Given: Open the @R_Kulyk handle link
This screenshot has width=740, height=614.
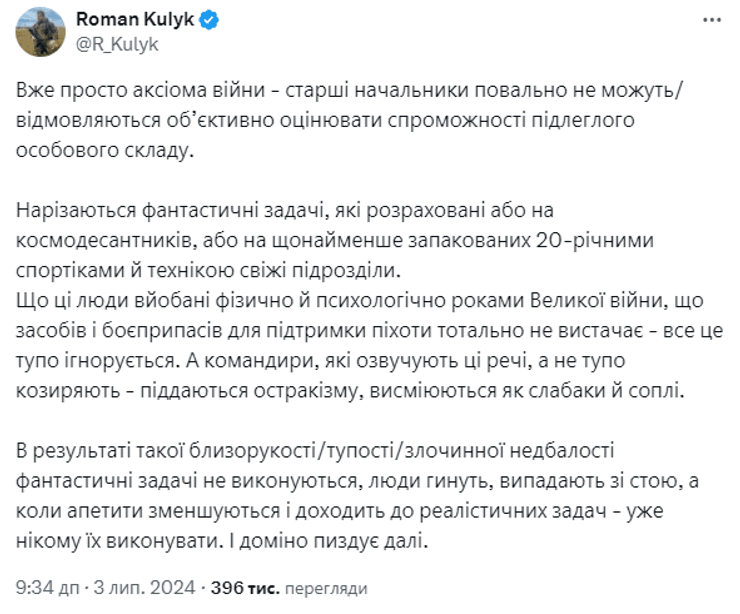Looking at the screenshot, I should coord(116,43).
